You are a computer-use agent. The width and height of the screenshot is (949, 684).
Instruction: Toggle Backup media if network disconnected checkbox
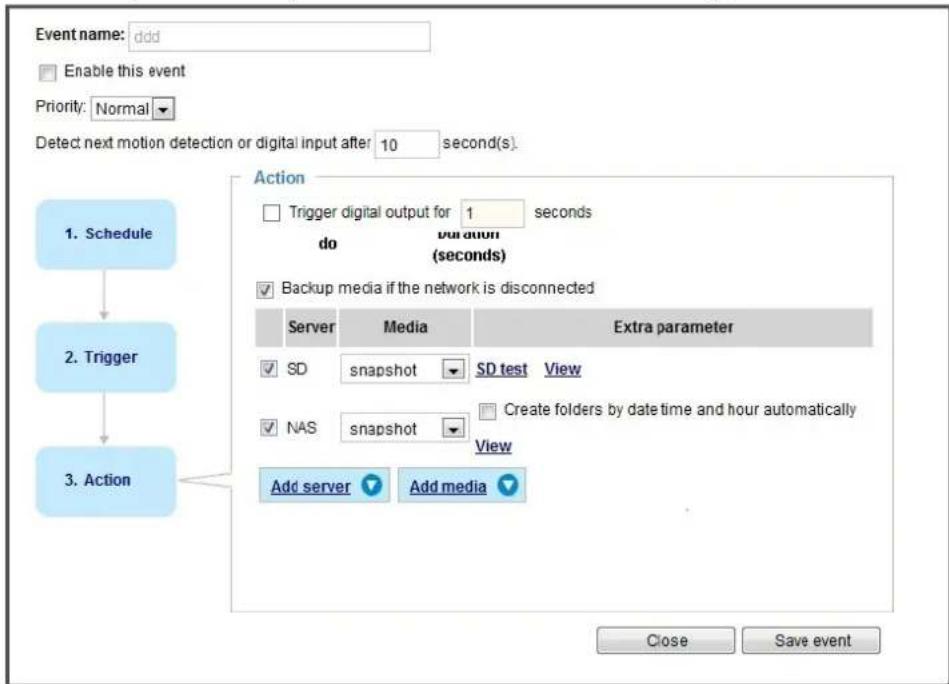click(265, 289)
